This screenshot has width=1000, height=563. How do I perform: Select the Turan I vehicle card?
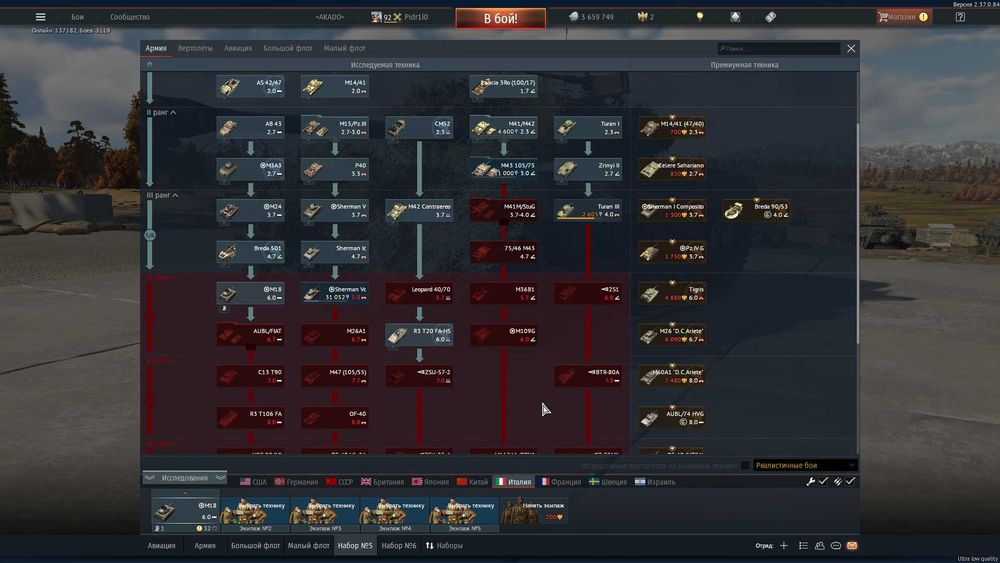click(588, 128)
